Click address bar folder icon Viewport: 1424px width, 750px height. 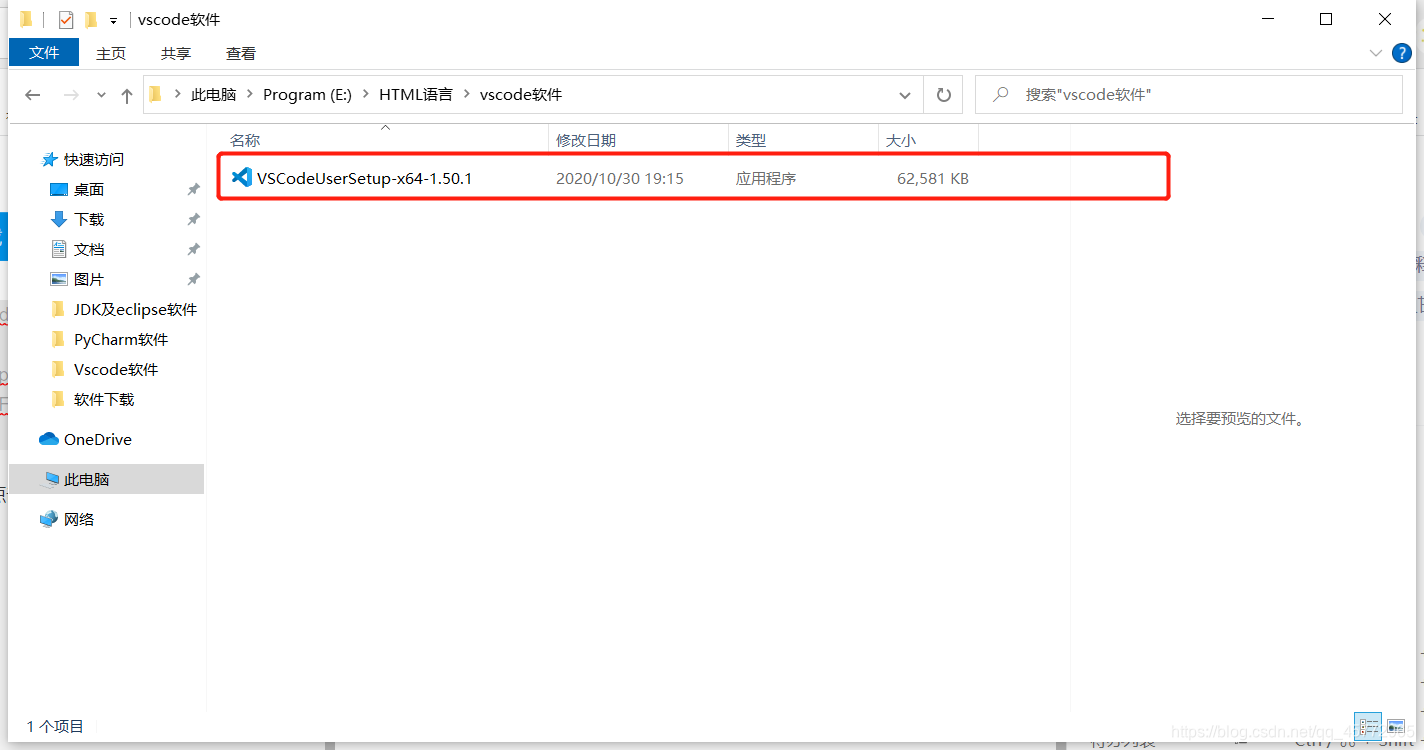156,95
